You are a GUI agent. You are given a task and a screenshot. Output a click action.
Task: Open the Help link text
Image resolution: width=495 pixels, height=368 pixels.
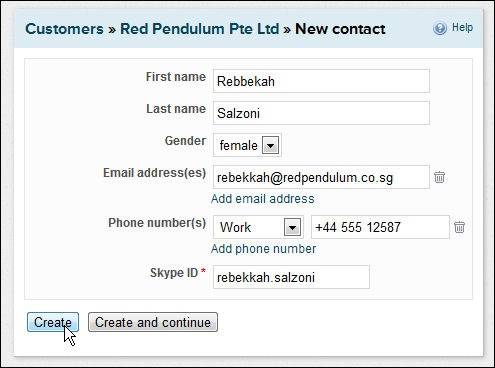(462, 27)
